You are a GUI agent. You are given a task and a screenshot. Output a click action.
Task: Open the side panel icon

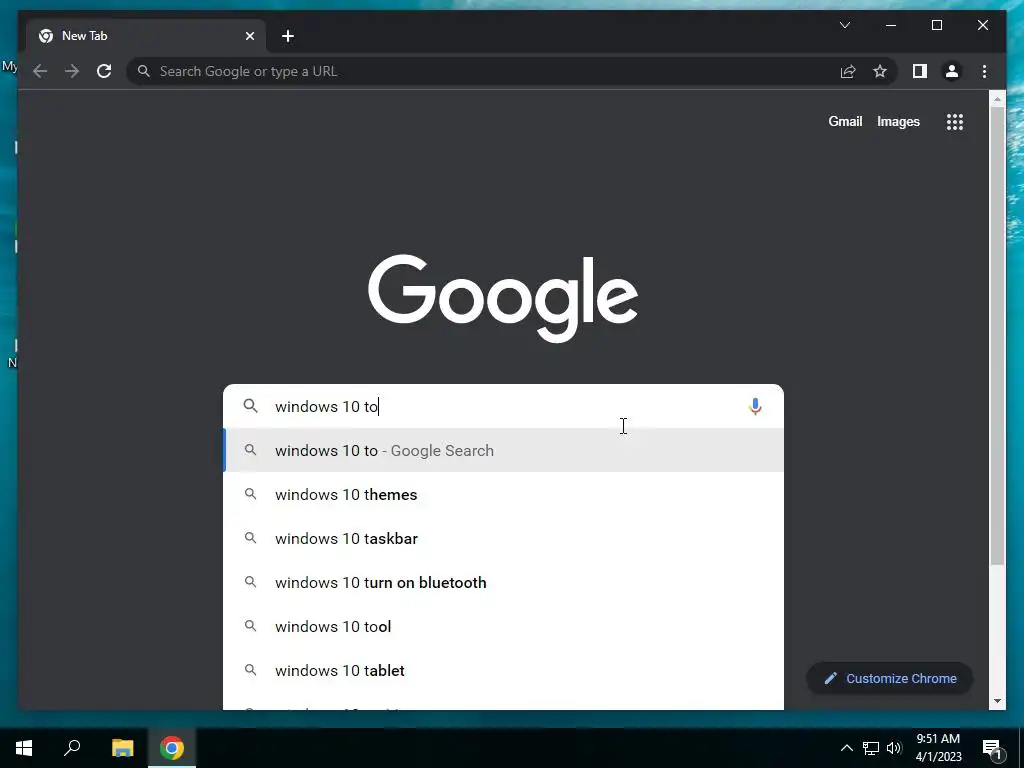point(920,71)
